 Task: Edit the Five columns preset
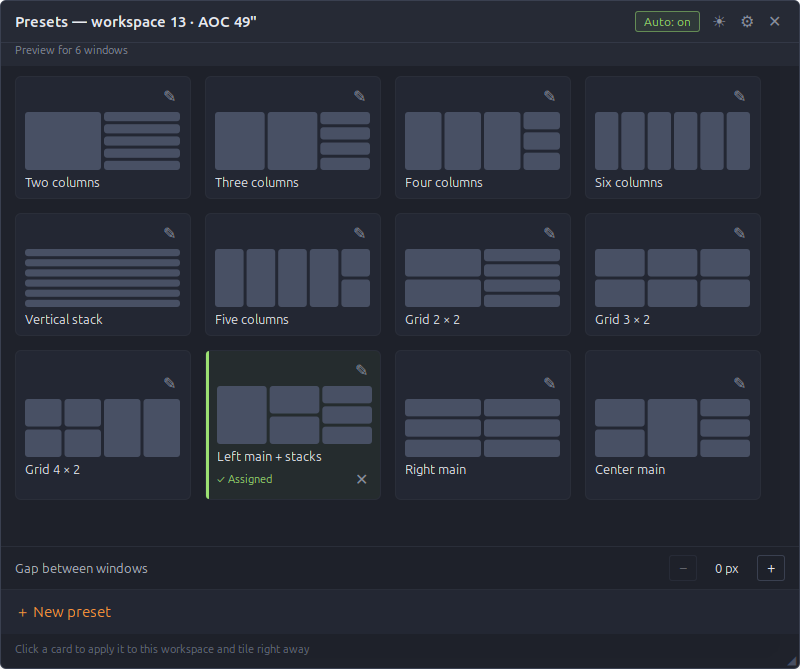point(359,233)
